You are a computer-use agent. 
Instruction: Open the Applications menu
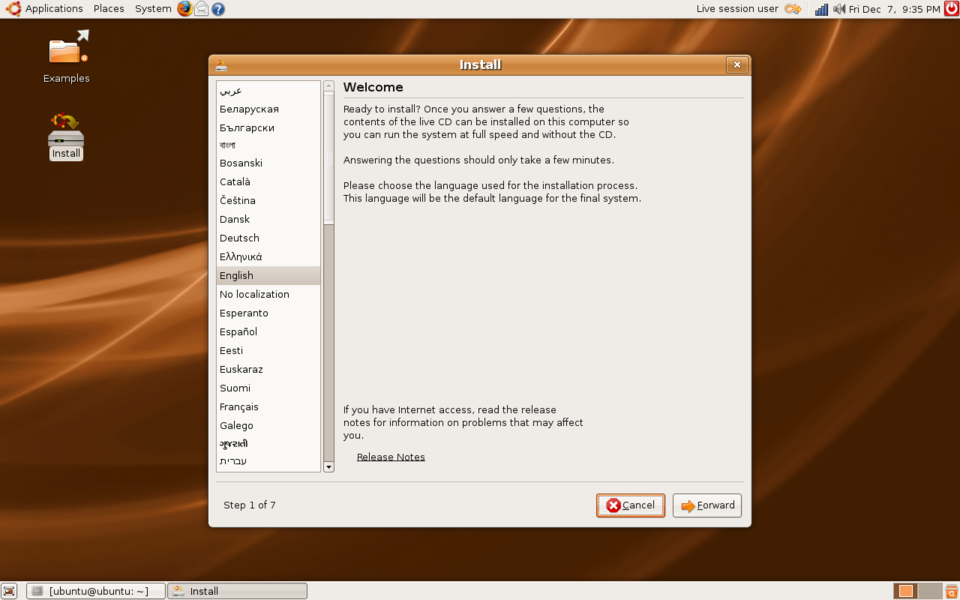click(x=54, y=9)
